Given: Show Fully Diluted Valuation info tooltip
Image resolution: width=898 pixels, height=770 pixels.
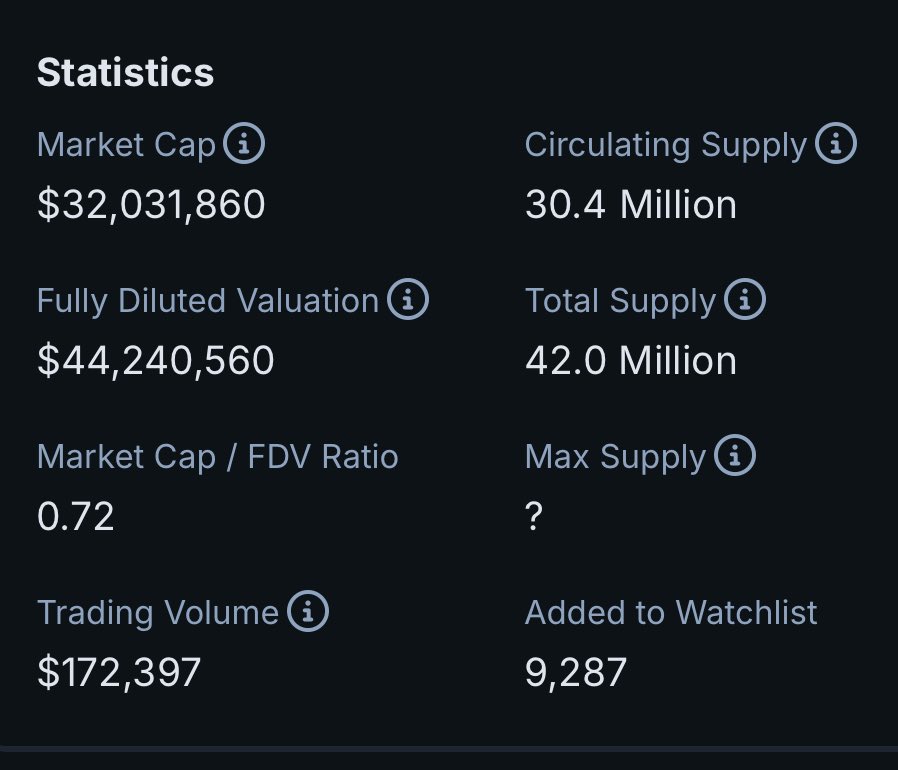Looking at the screenshot, I should point(408,299).
